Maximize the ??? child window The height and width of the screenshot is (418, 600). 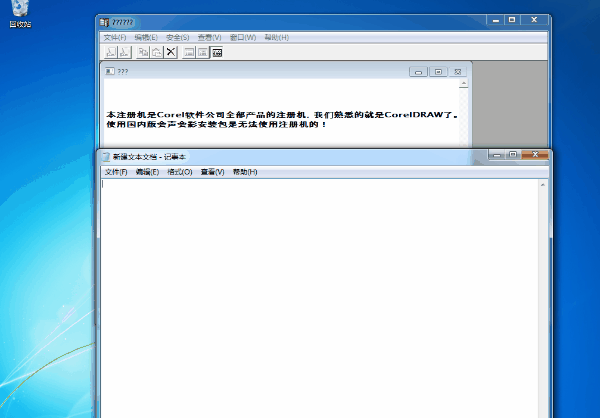[x=439, y=72]
